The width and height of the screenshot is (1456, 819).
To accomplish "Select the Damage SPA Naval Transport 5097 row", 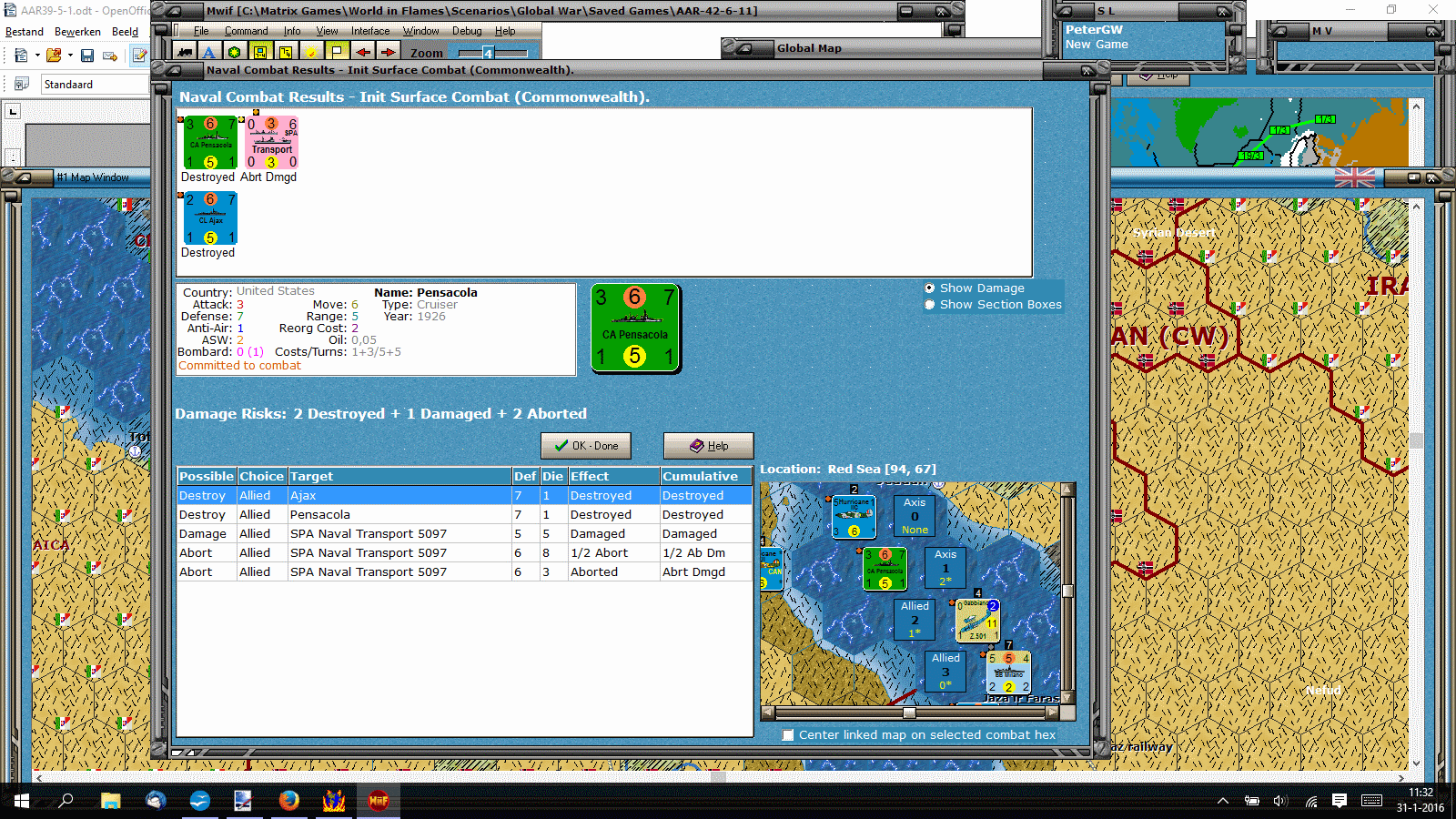I will click(x=464, y=534).
